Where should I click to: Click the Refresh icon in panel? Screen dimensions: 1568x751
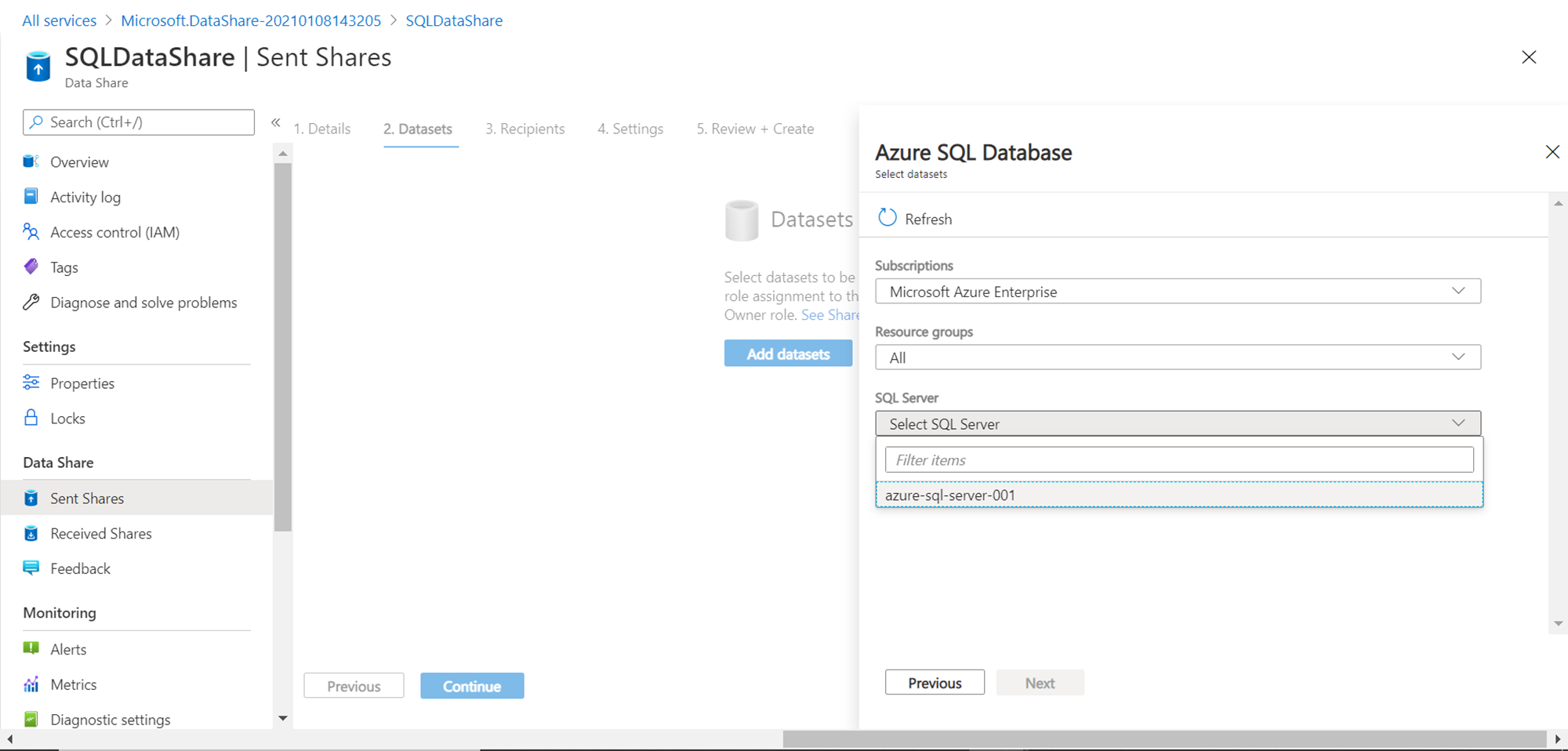click(x=887, y=218)
